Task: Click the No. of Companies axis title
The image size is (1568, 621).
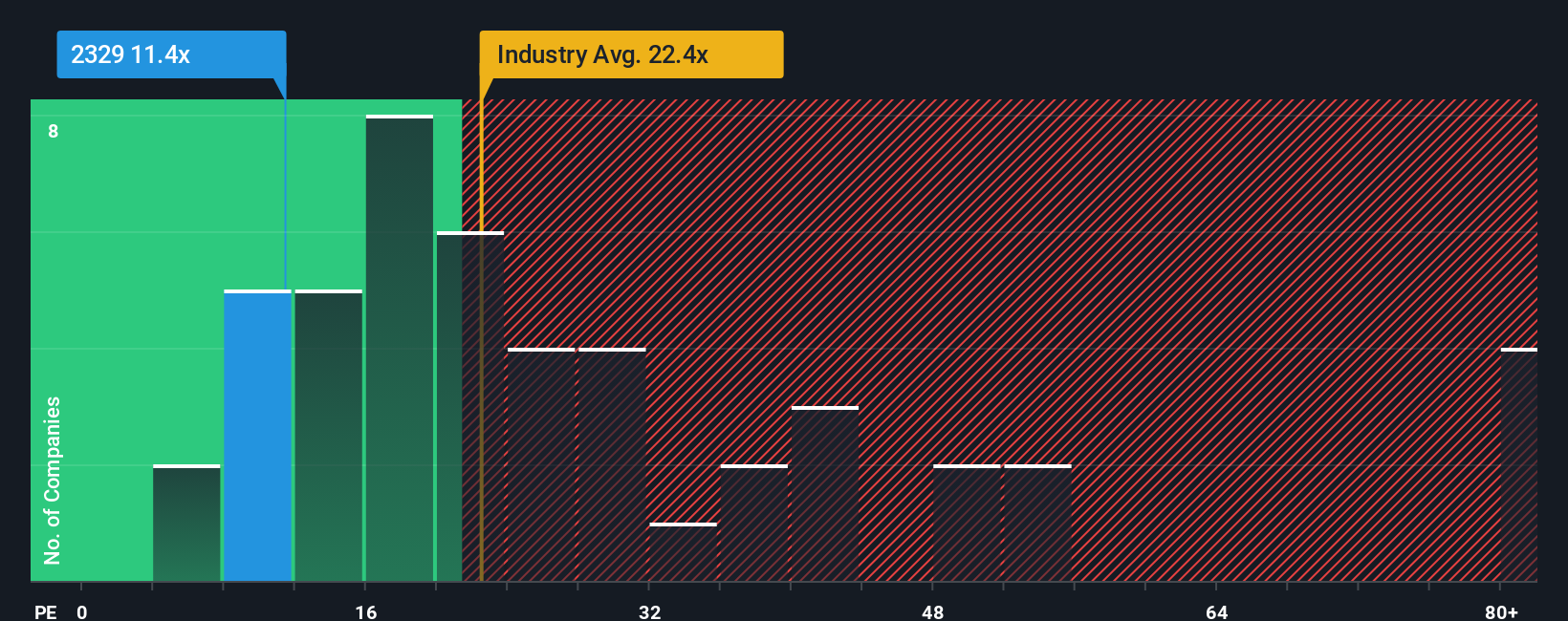Action: coord(53,481)
